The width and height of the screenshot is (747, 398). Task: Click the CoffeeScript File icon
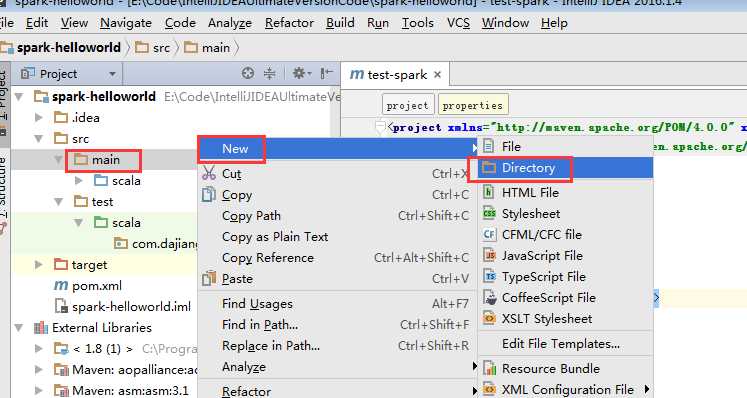(x=490, y=297)
